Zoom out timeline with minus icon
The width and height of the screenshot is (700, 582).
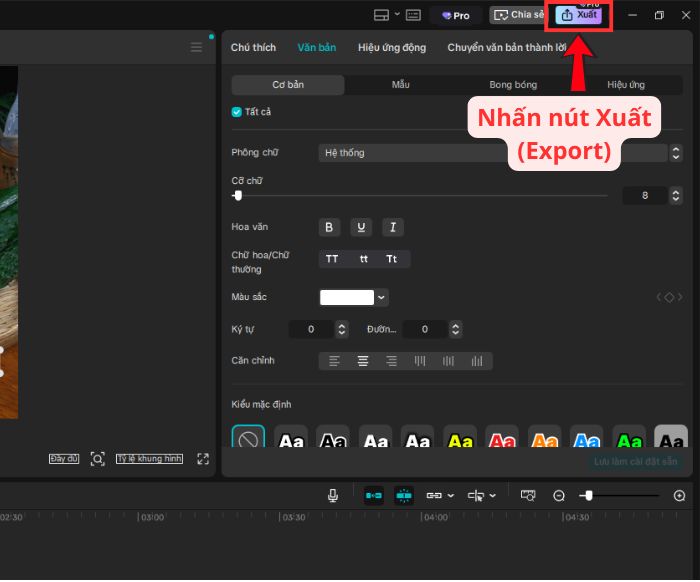point(559,496)
